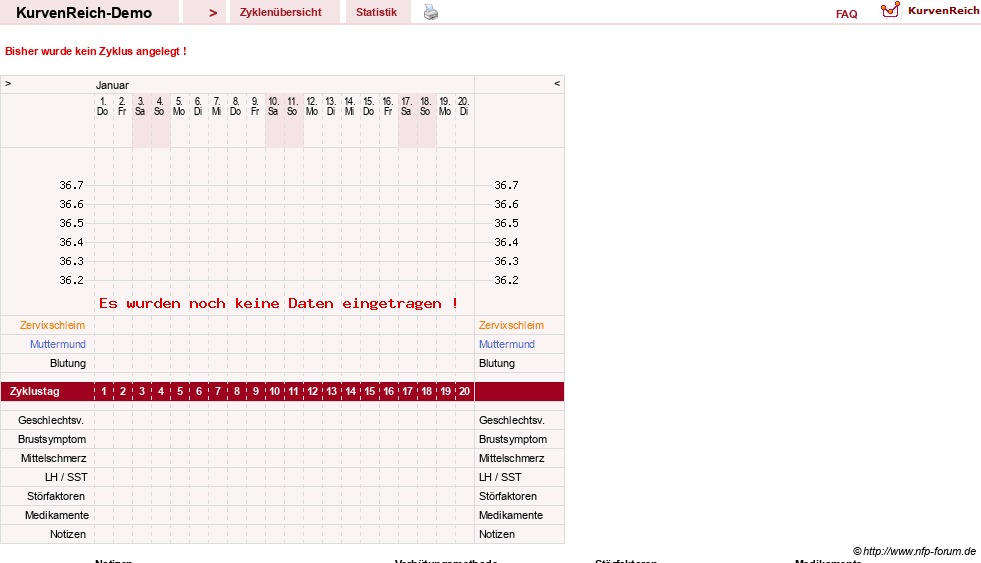Screen dimensions: 981x563
Task: Click the left Notizen row label
Action: point(68,534)
